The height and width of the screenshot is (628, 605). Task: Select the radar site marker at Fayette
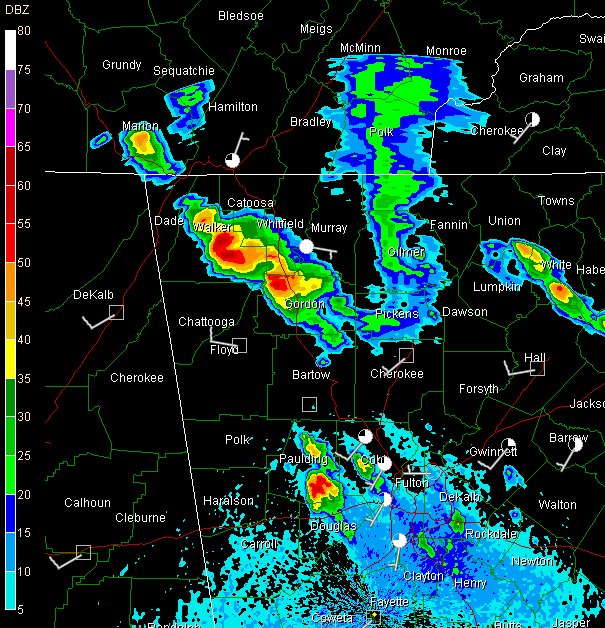pos(374,618)
